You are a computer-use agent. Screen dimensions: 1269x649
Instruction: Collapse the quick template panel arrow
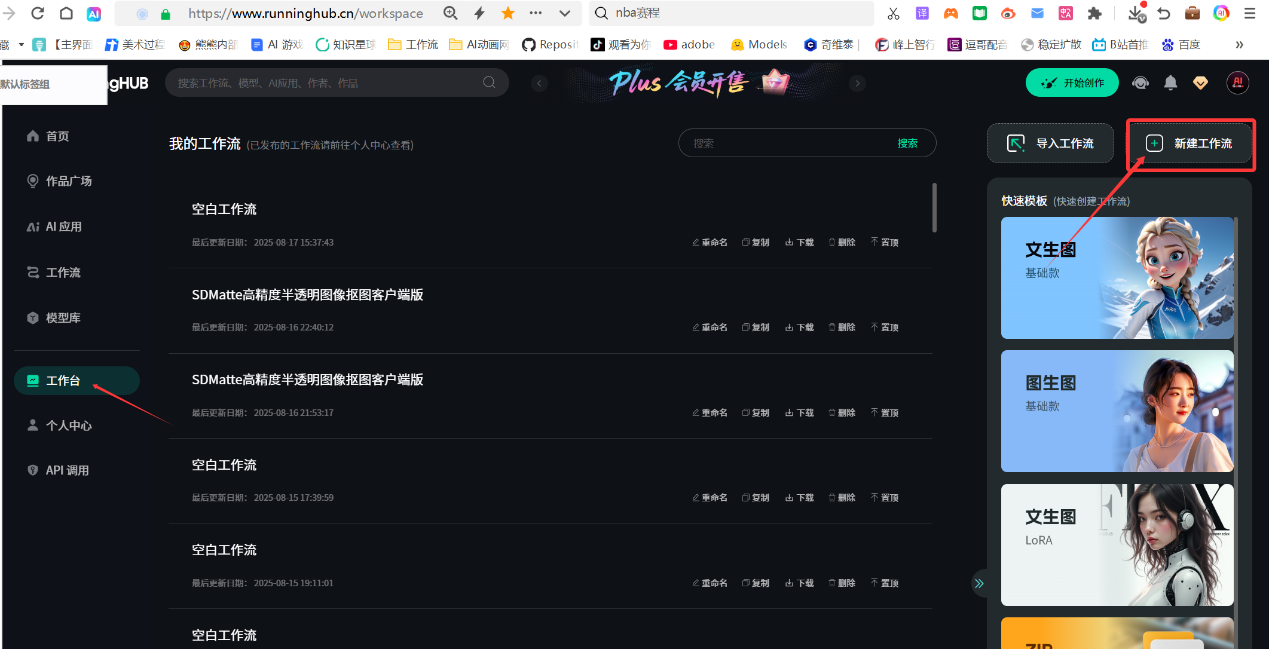[979, 583]
